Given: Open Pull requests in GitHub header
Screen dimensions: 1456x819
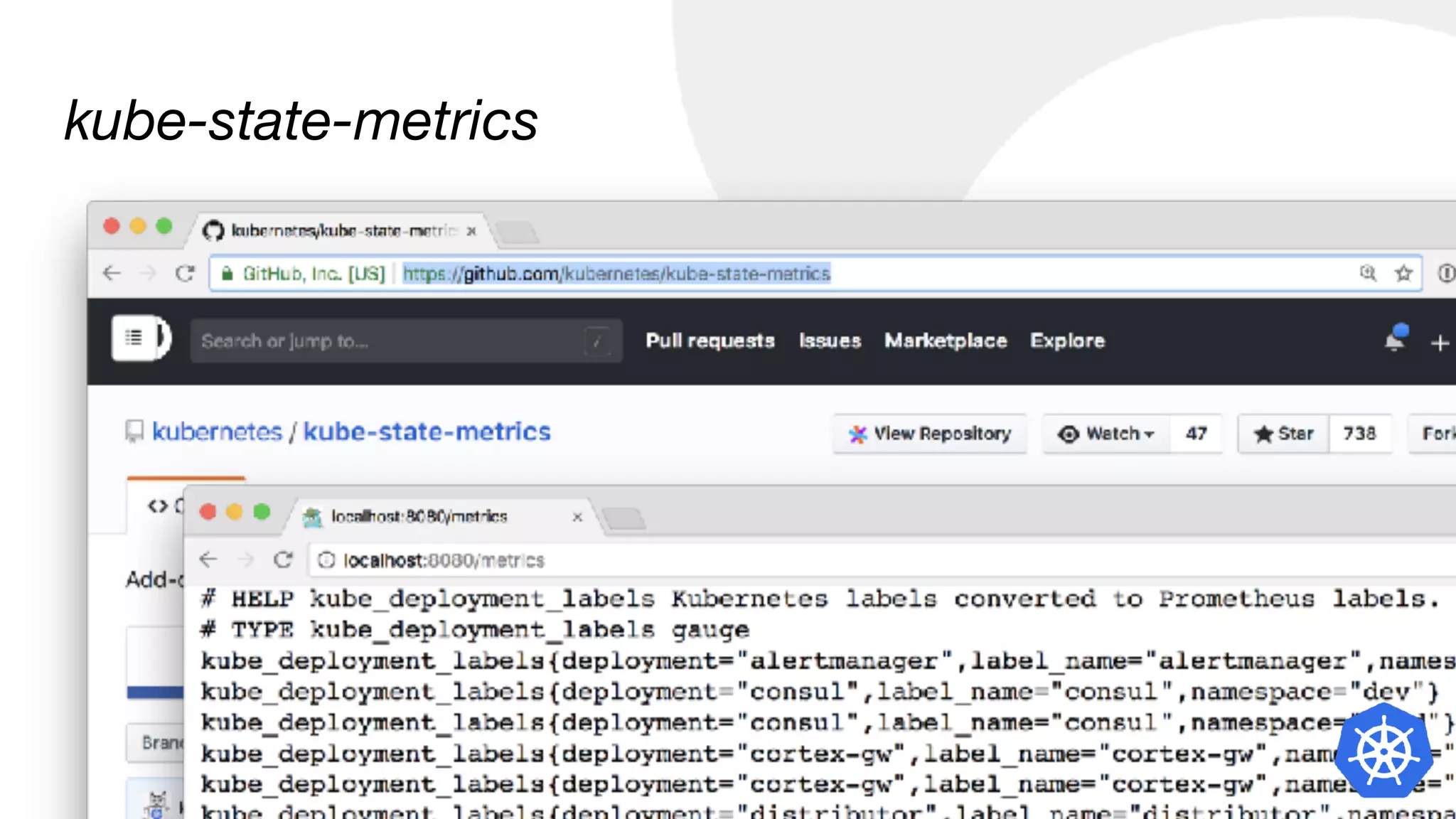Looking at the screenshot, I should (x=710, y=341).
